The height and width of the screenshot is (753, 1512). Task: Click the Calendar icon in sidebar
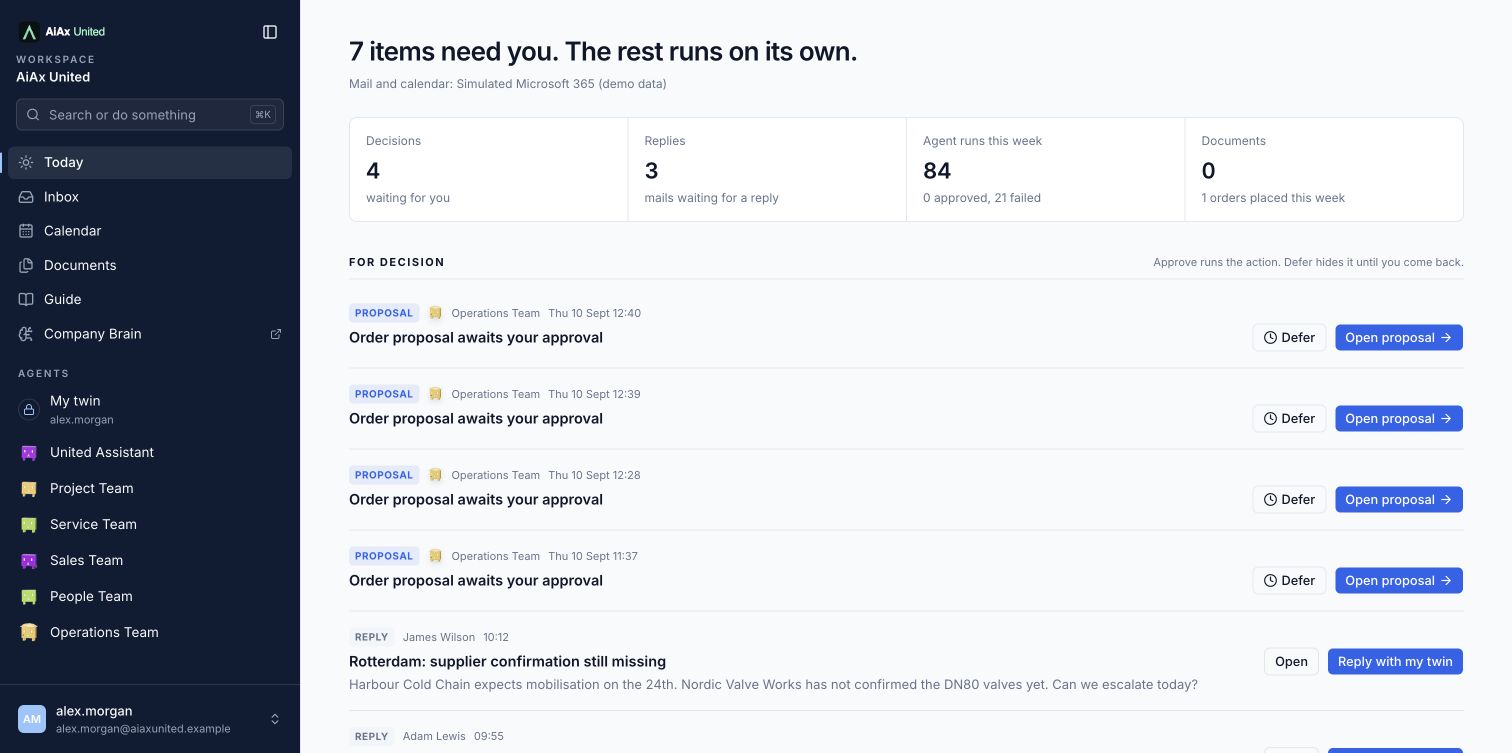point(26,231)
